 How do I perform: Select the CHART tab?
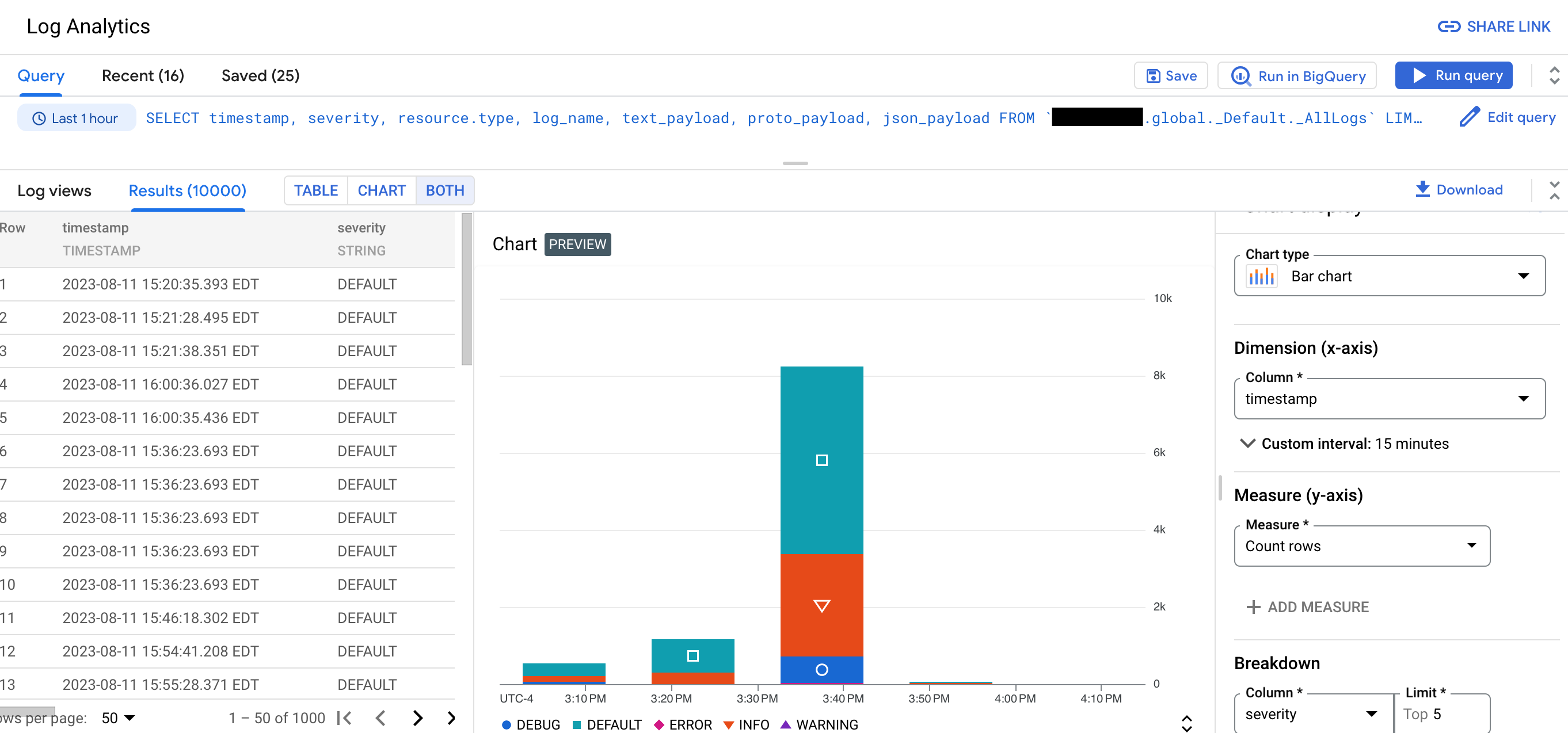pyautogui.click(x=381, y=190)
